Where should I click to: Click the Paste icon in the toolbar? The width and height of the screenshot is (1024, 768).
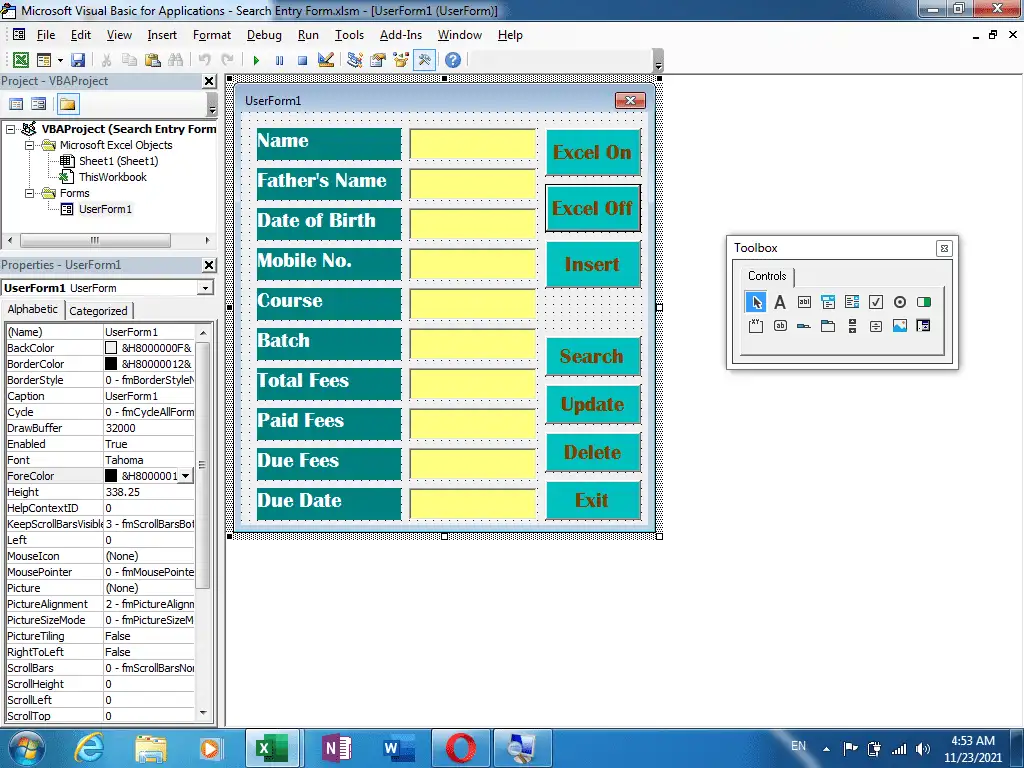[153, 60]
